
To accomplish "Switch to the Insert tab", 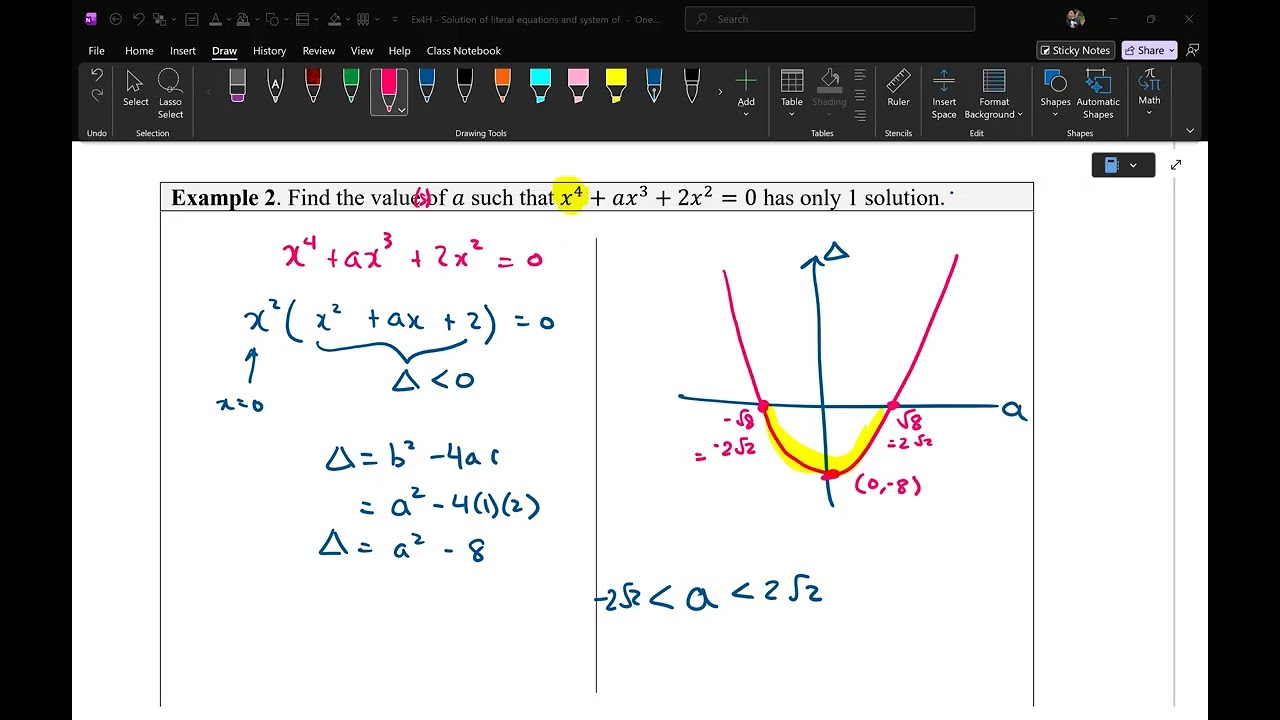I will [x=183, y=51].
